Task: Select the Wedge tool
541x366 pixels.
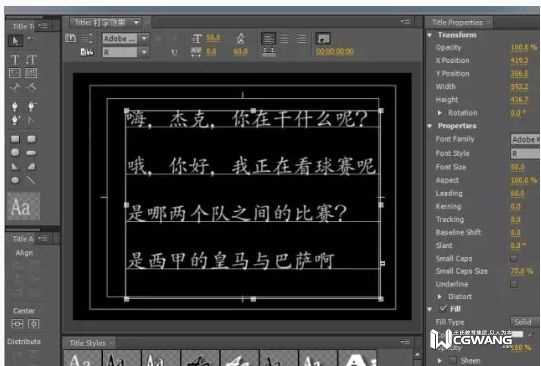Action: tap(15, 166)
